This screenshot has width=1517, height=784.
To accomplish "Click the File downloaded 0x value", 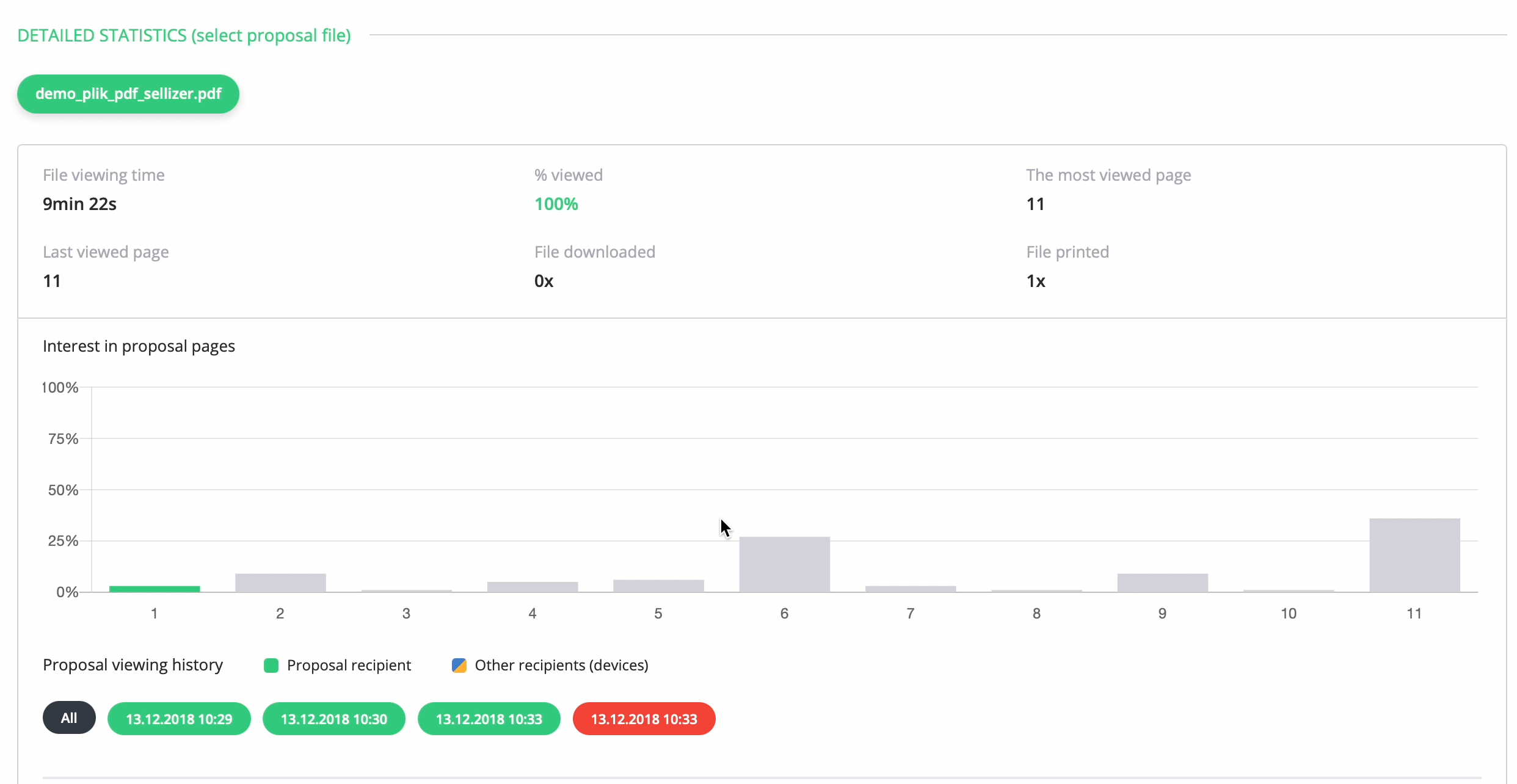I will (544, 281).
